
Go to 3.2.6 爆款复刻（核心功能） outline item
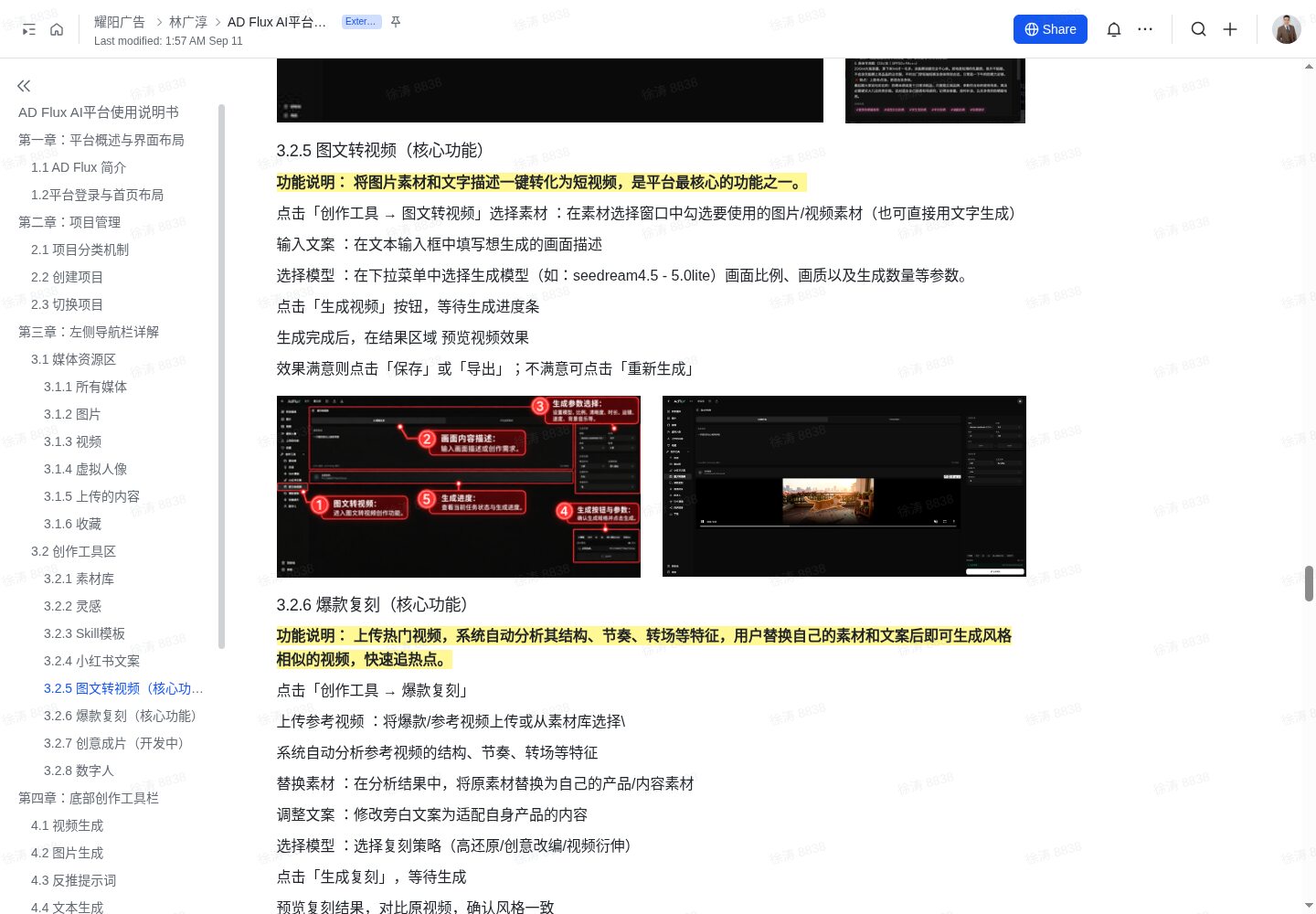(120, 716)
